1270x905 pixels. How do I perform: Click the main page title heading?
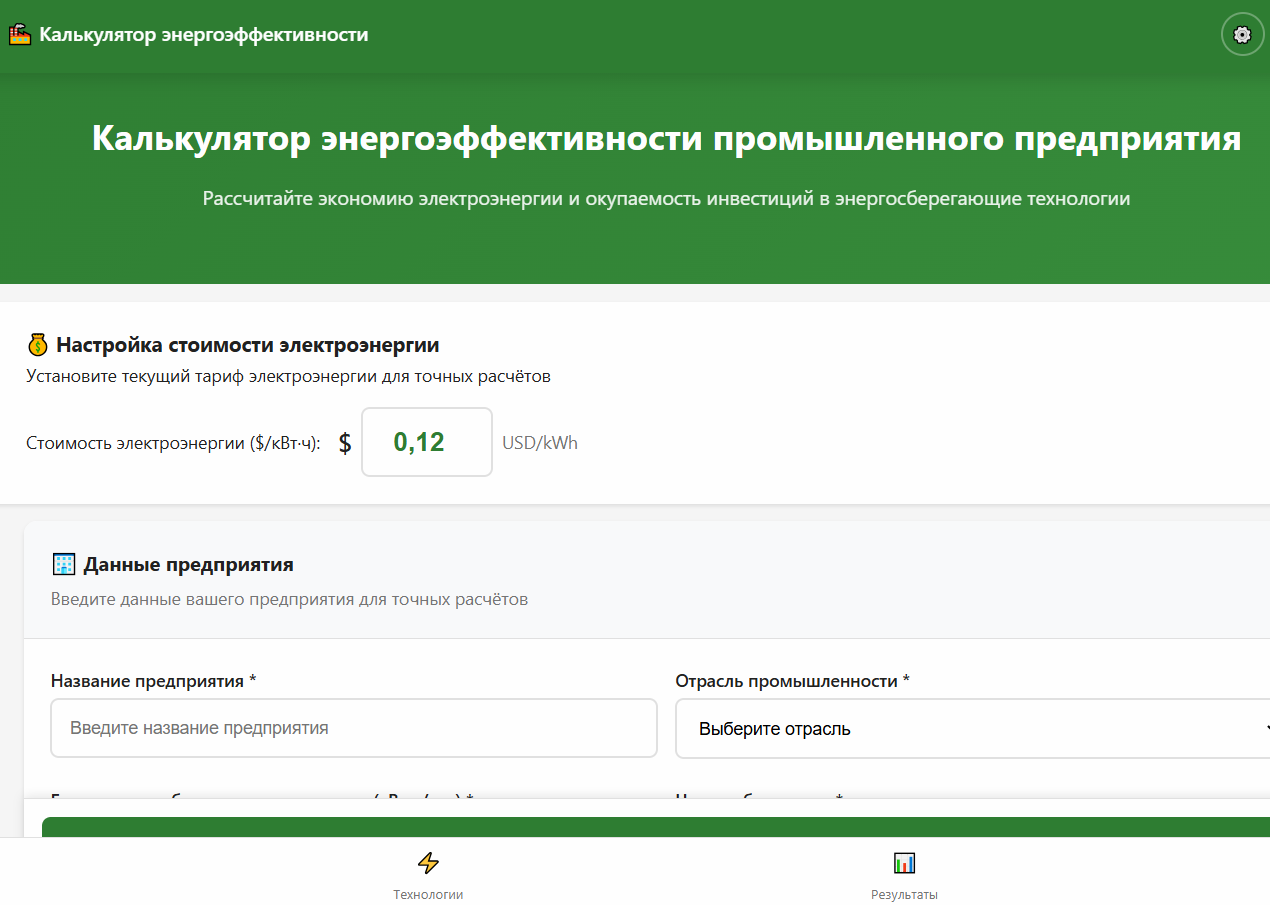pos(666,139)
